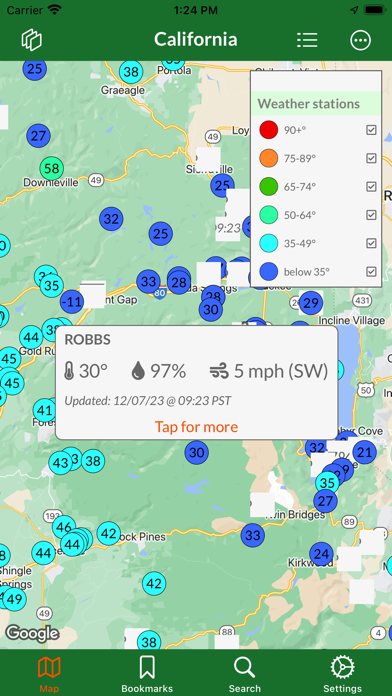Image resolution: width=392 pixels, height=696 pixels.
Task: Open the Search tab
Action: (x=245, y=674)
